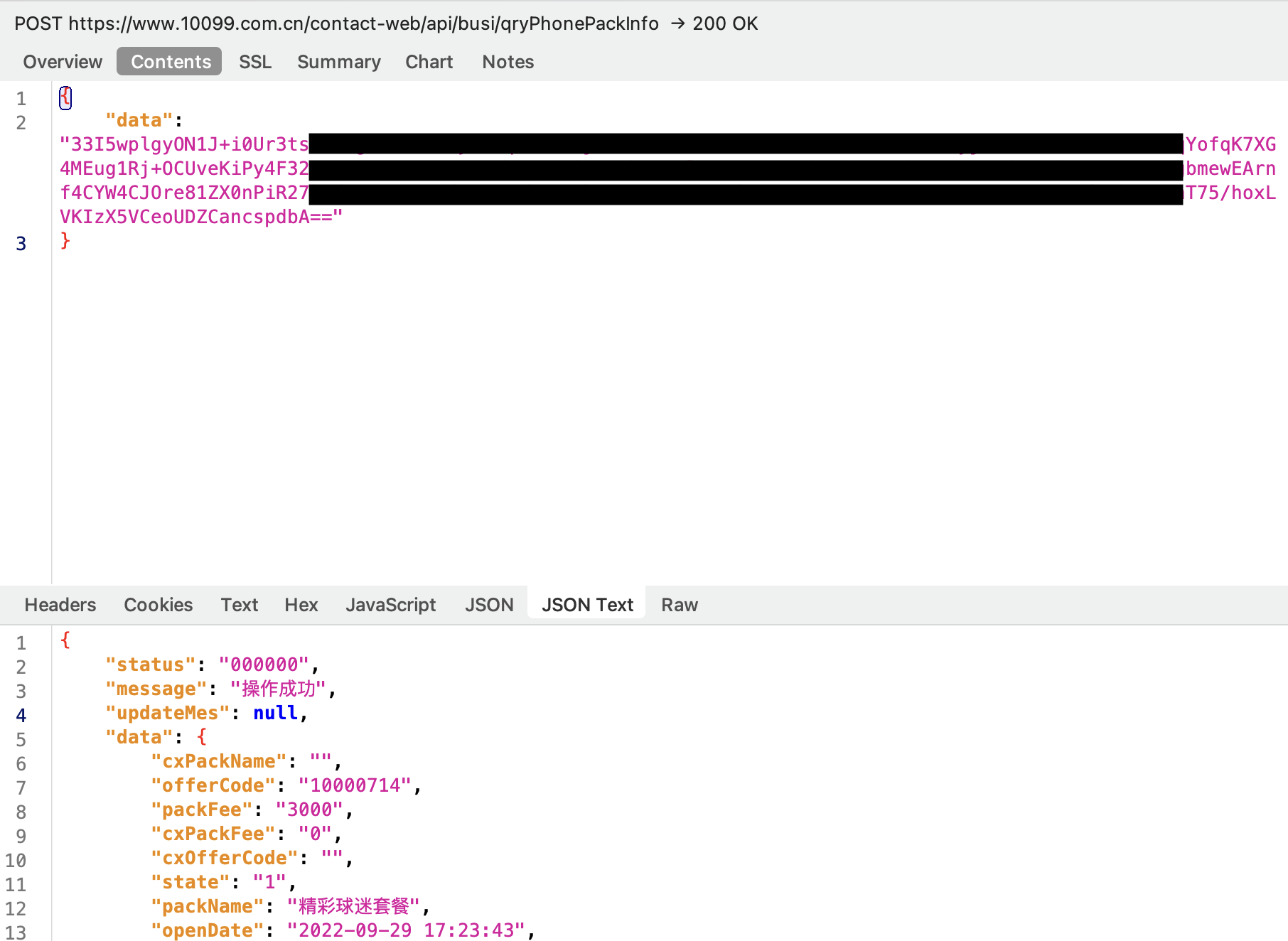Open the Notes tab
The height and width of the screenshot is (941, 1288).
coord(508,62)
